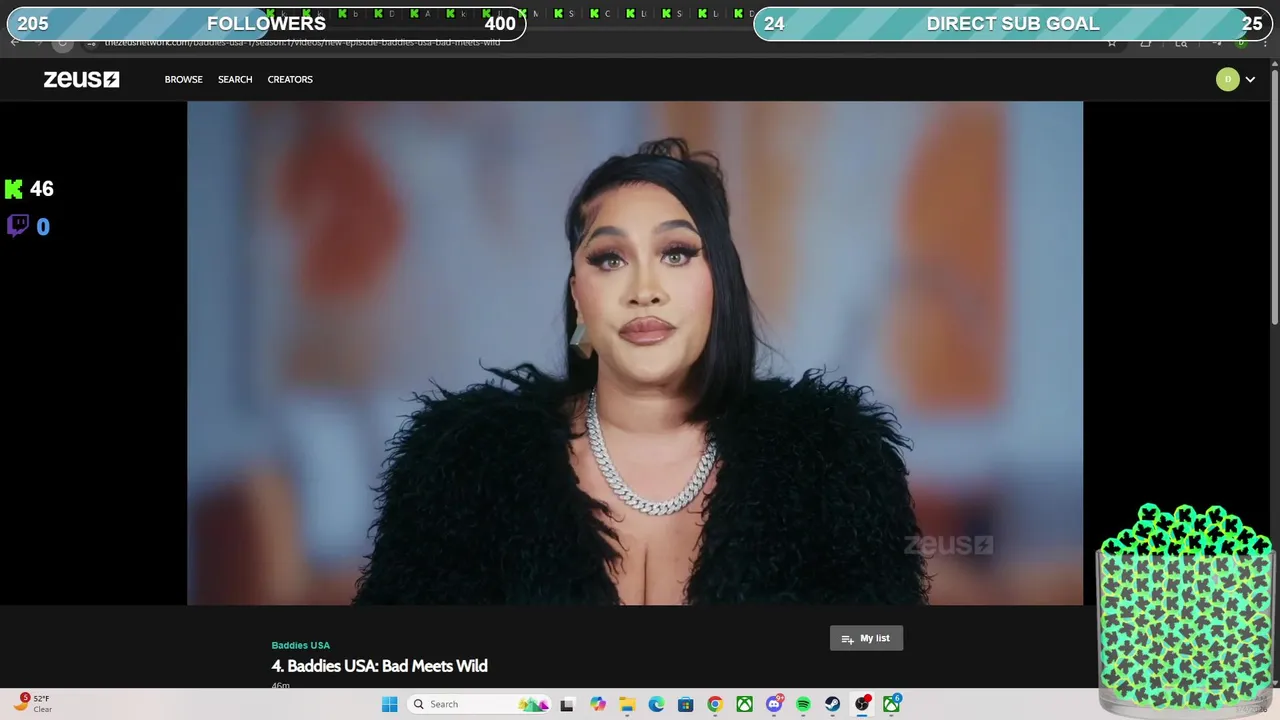Add episode to My list
This screenshot has height=720, width=1280.
(x=866, y=638)
